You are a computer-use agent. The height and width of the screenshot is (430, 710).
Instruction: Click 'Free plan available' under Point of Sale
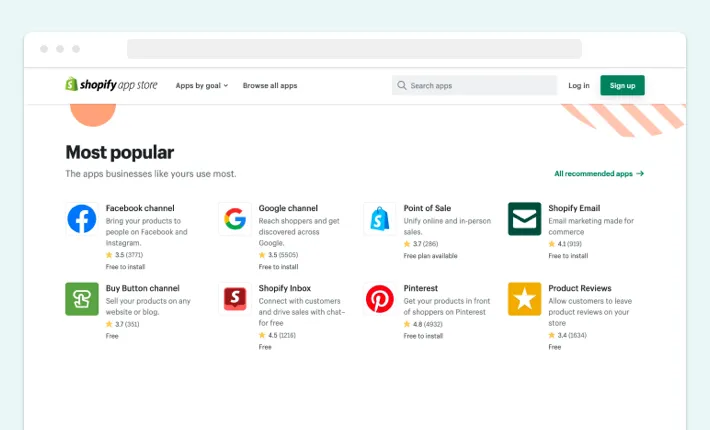[x=431, y=256]
